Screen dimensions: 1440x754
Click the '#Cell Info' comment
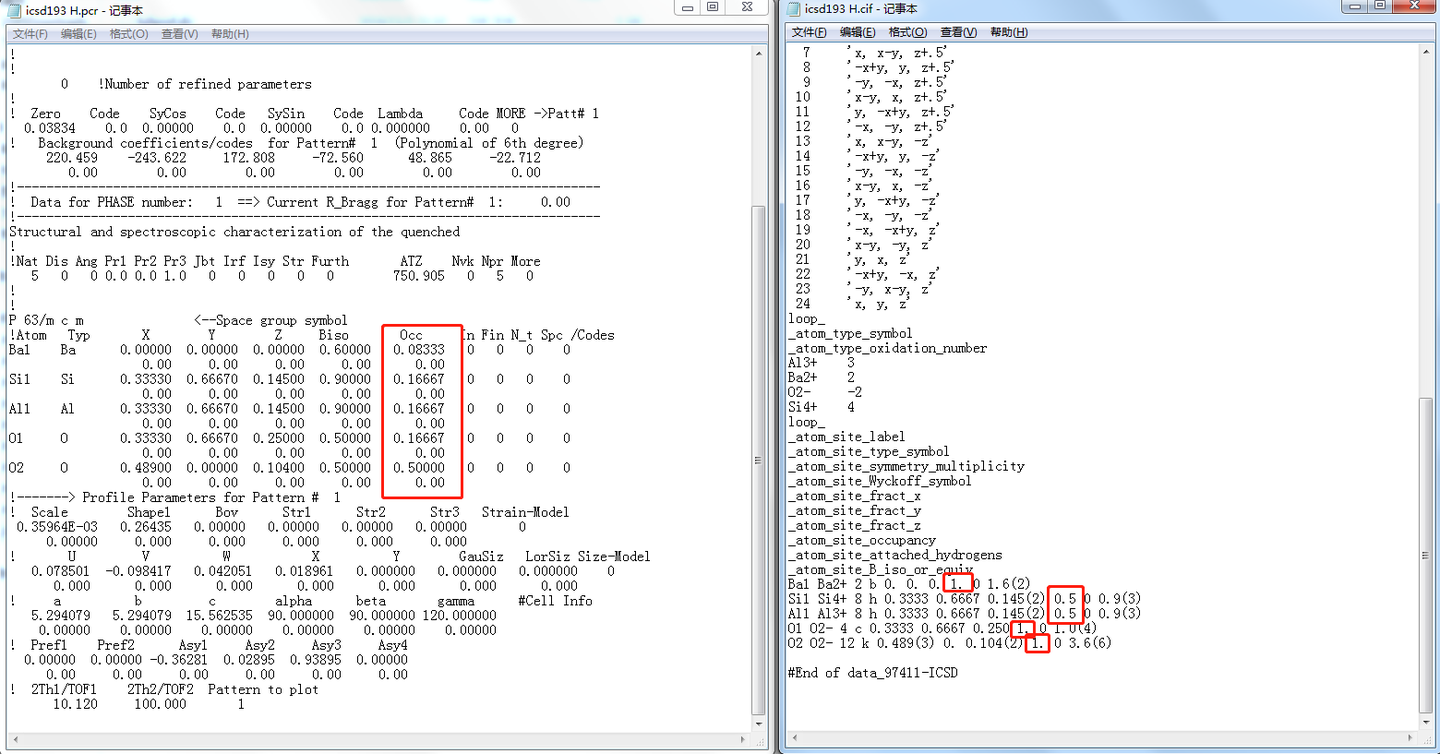[x=555, y=601]
